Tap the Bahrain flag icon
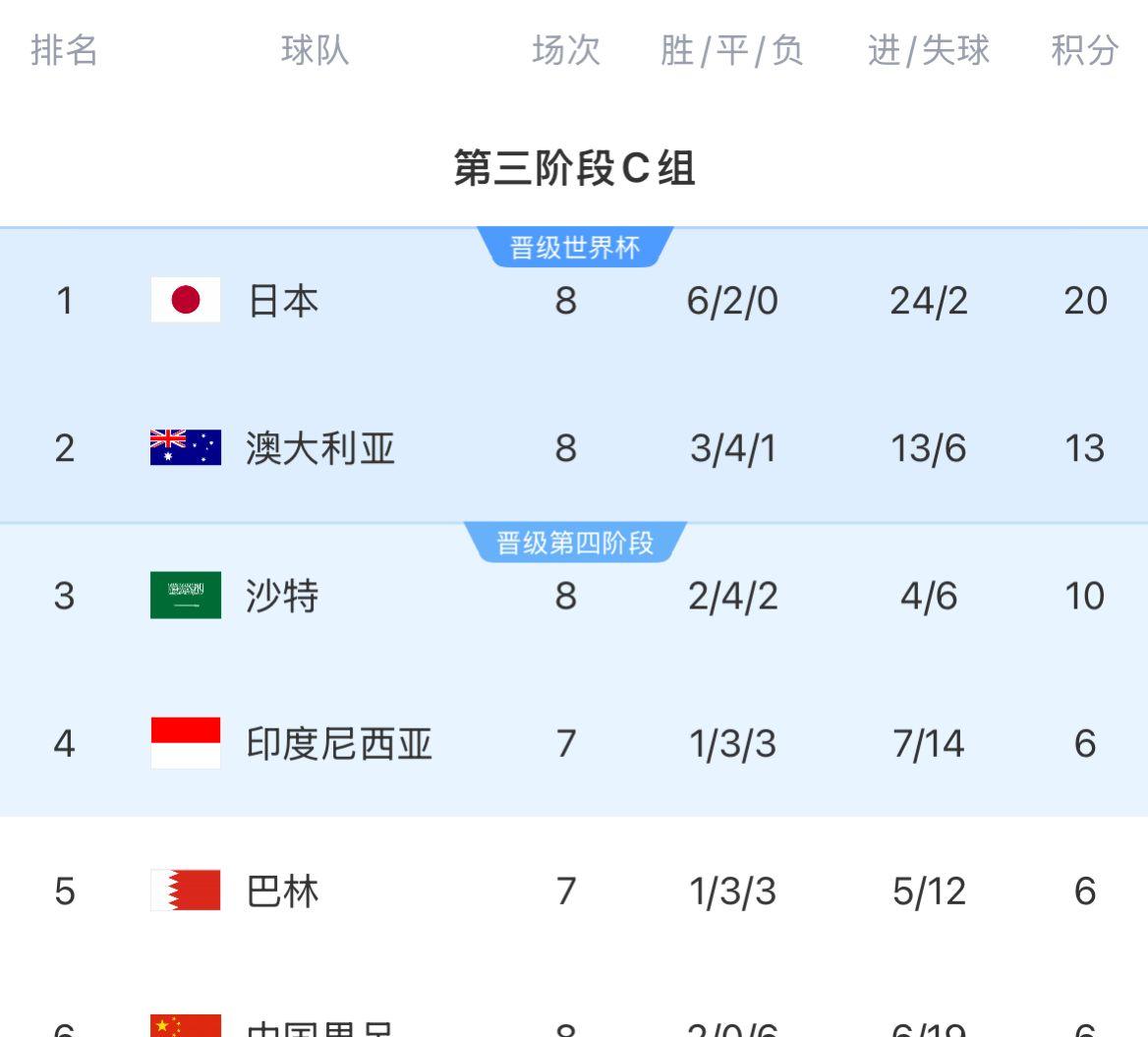 click(x=185, y=890)
